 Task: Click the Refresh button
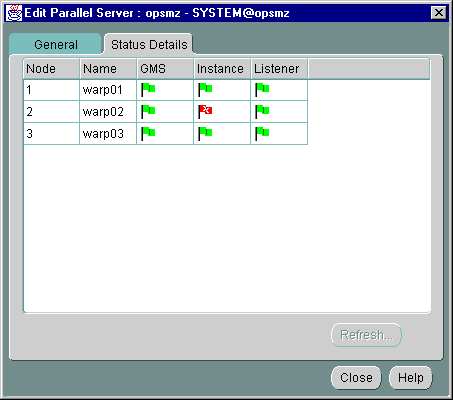point(366,335)
